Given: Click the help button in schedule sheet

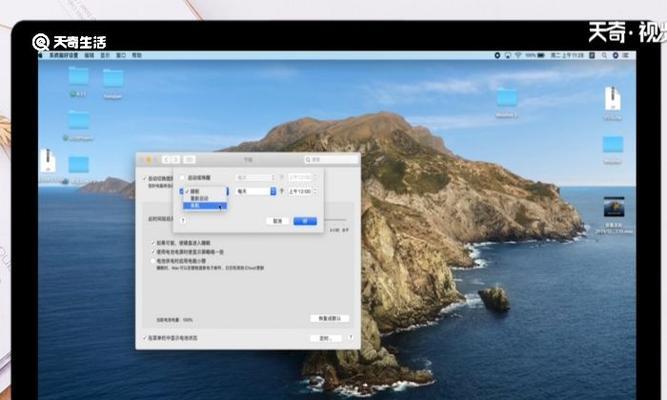Looking at the screenshot, I should coord(183,220).
